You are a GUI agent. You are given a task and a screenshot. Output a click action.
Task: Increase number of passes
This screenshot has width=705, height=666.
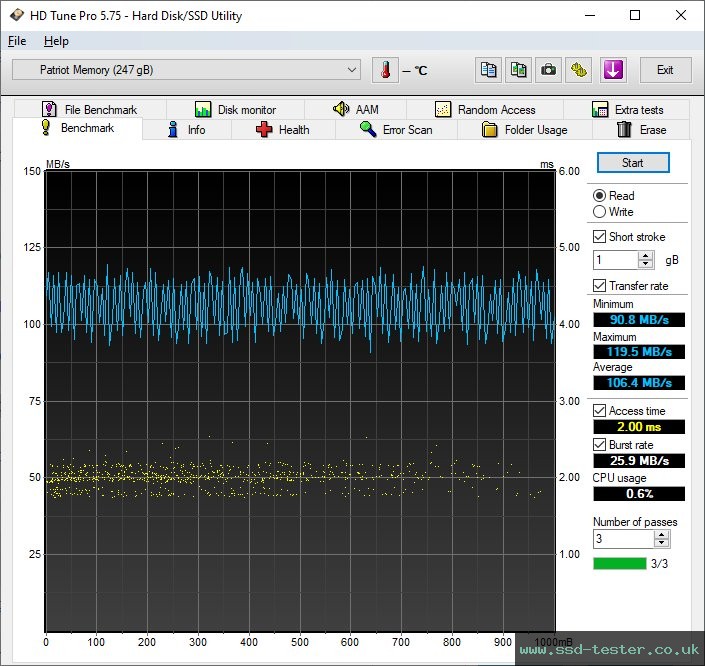(661, 535)
